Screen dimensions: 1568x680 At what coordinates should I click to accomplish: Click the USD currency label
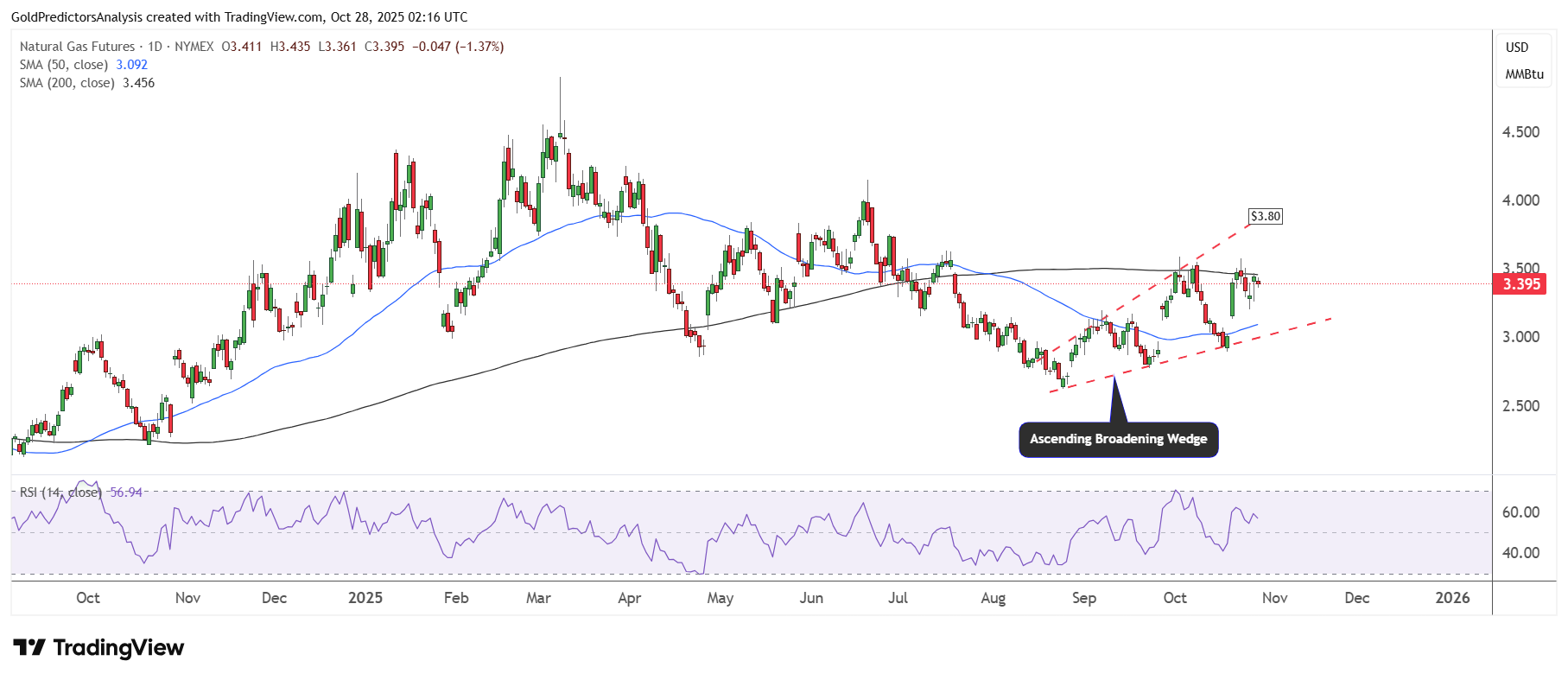click(x=1517, y=48)
